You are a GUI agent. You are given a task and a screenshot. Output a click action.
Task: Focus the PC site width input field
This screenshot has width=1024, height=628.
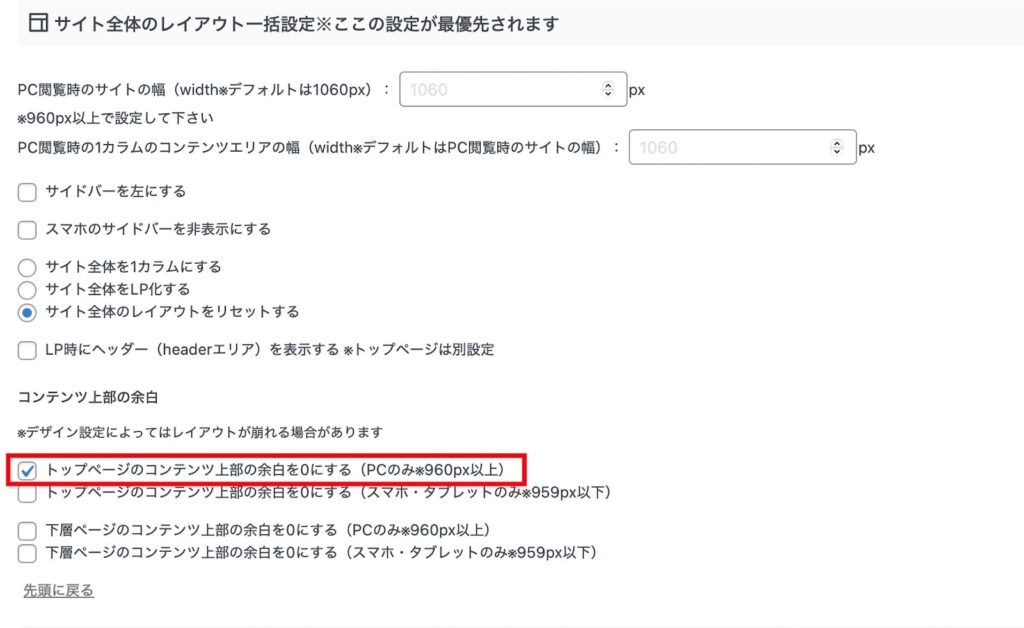point(513,89)
